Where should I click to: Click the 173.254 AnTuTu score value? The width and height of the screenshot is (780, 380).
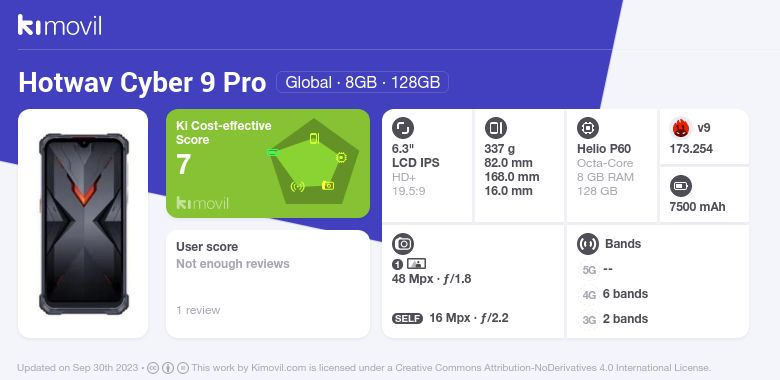pyautogui.click(x=691, y=149)
